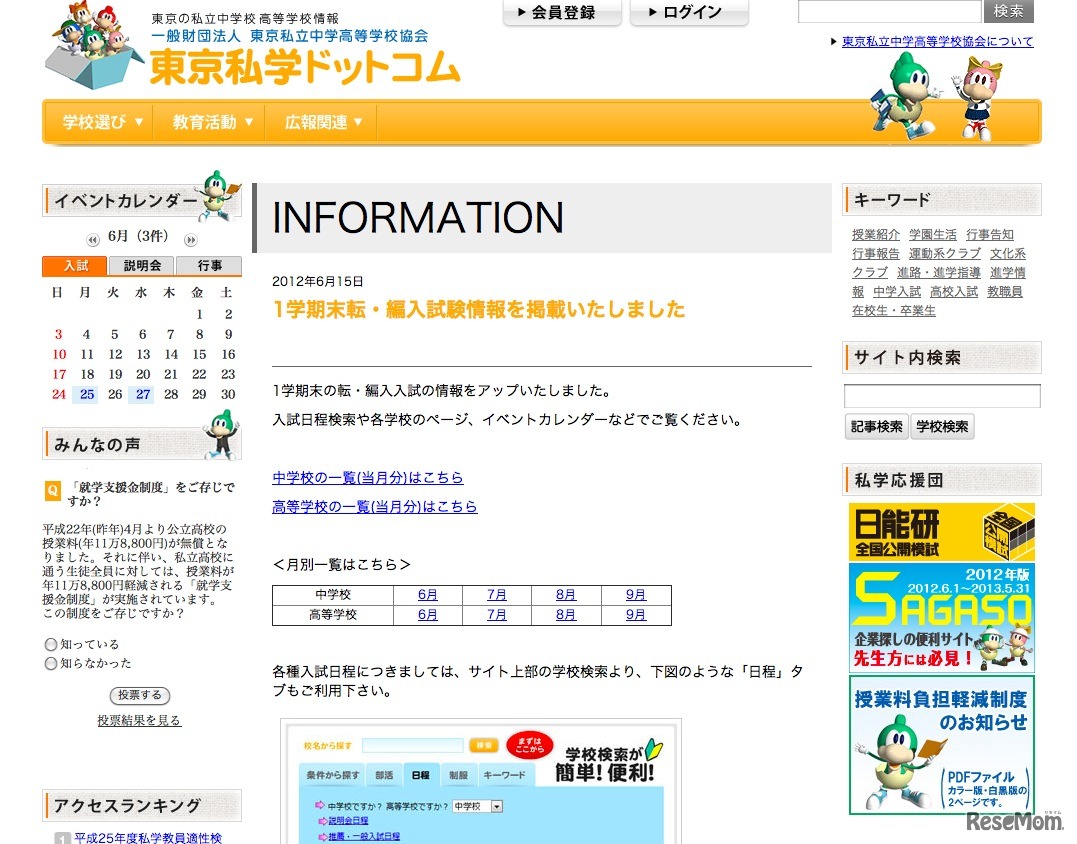Open 高等学校 8月 monthly list link
The height and width of the screenshot is (844, 1077).
tap(566, 615)
